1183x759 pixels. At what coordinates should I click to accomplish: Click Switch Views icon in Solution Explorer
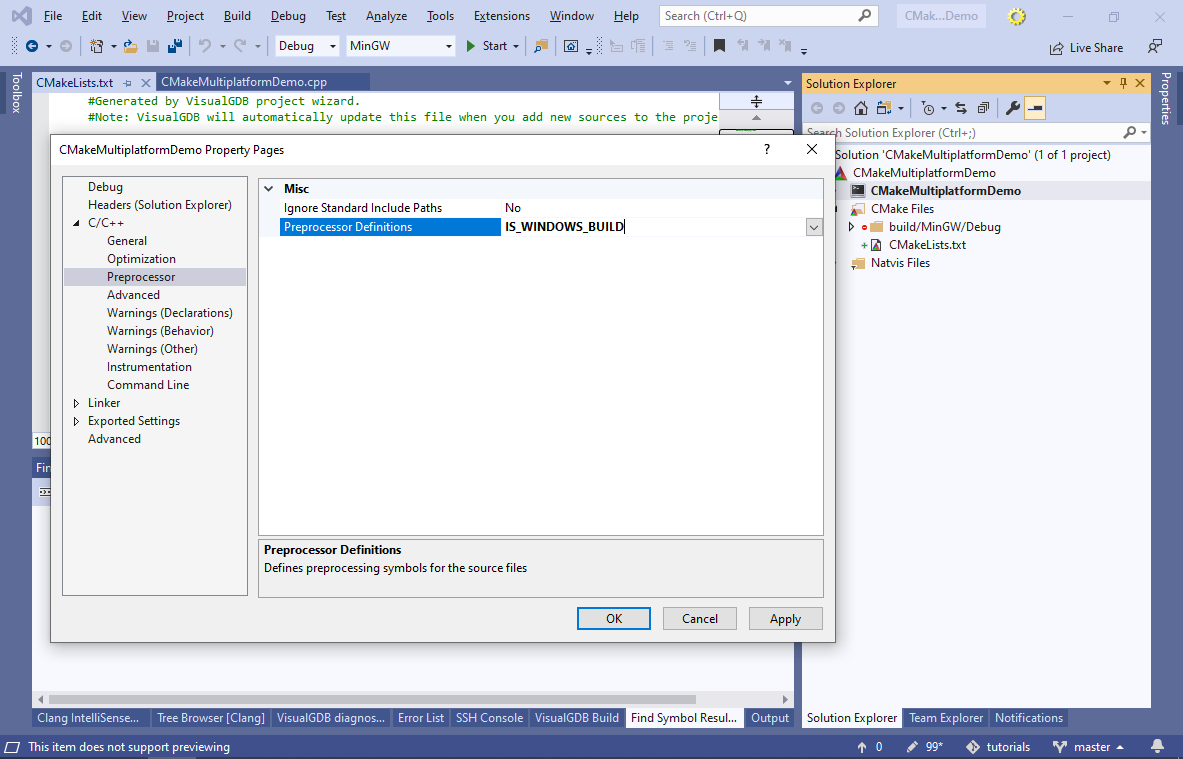click(883, 109)
